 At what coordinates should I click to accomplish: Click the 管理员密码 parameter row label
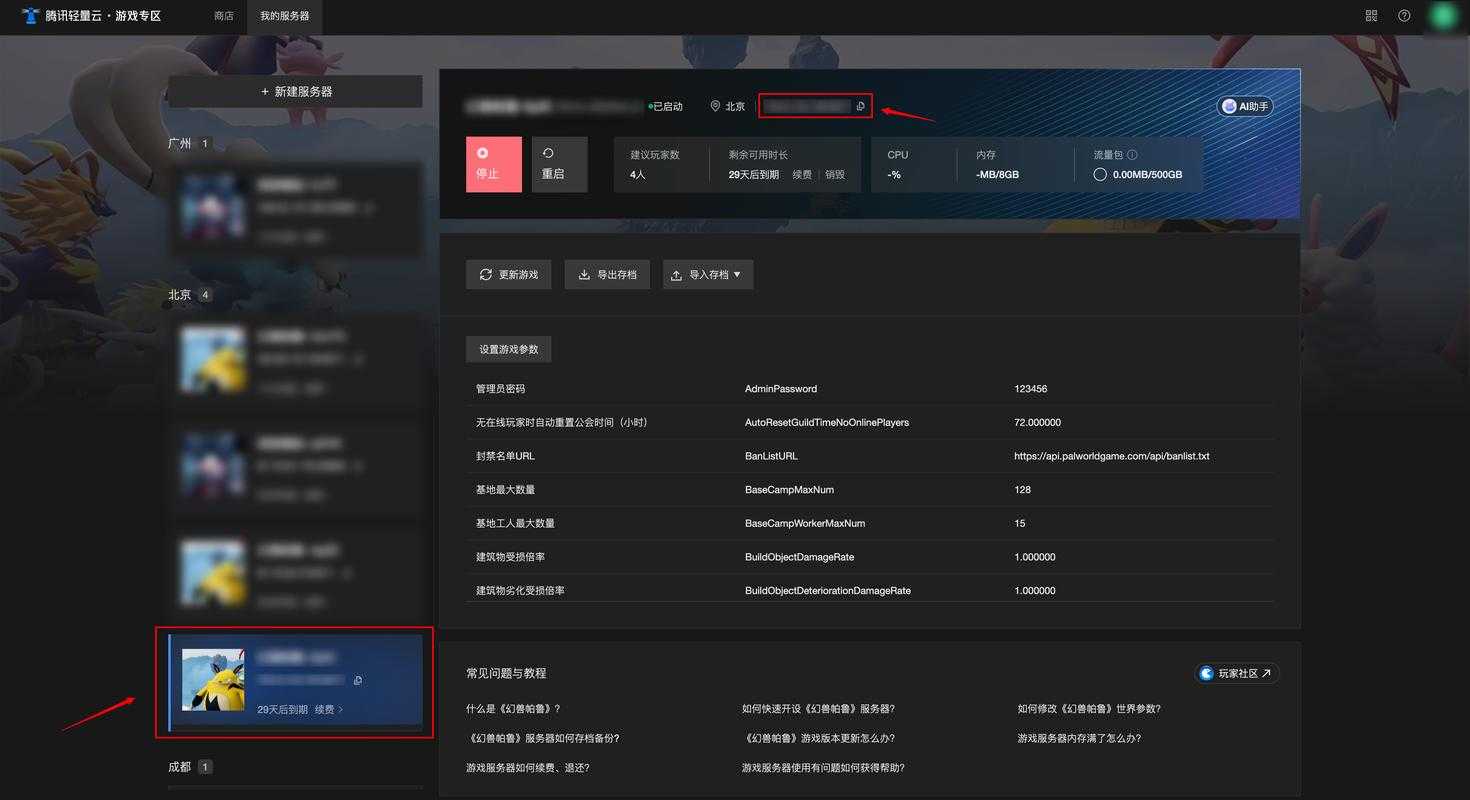pyautogui.click(x=500, y=389)
